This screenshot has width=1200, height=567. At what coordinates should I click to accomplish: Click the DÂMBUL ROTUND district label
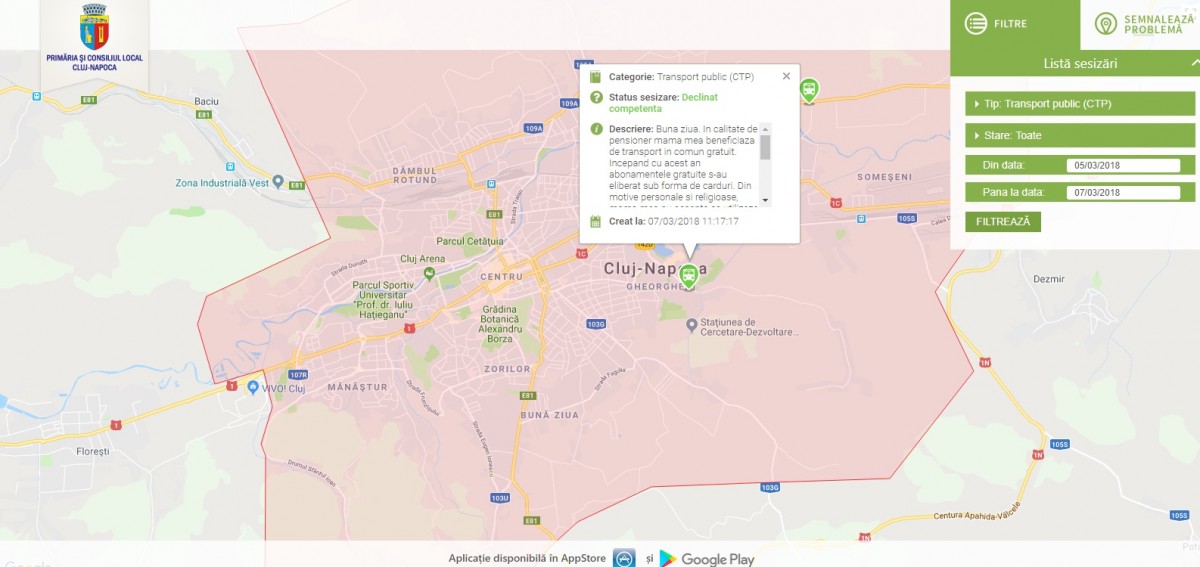point(415,175)
